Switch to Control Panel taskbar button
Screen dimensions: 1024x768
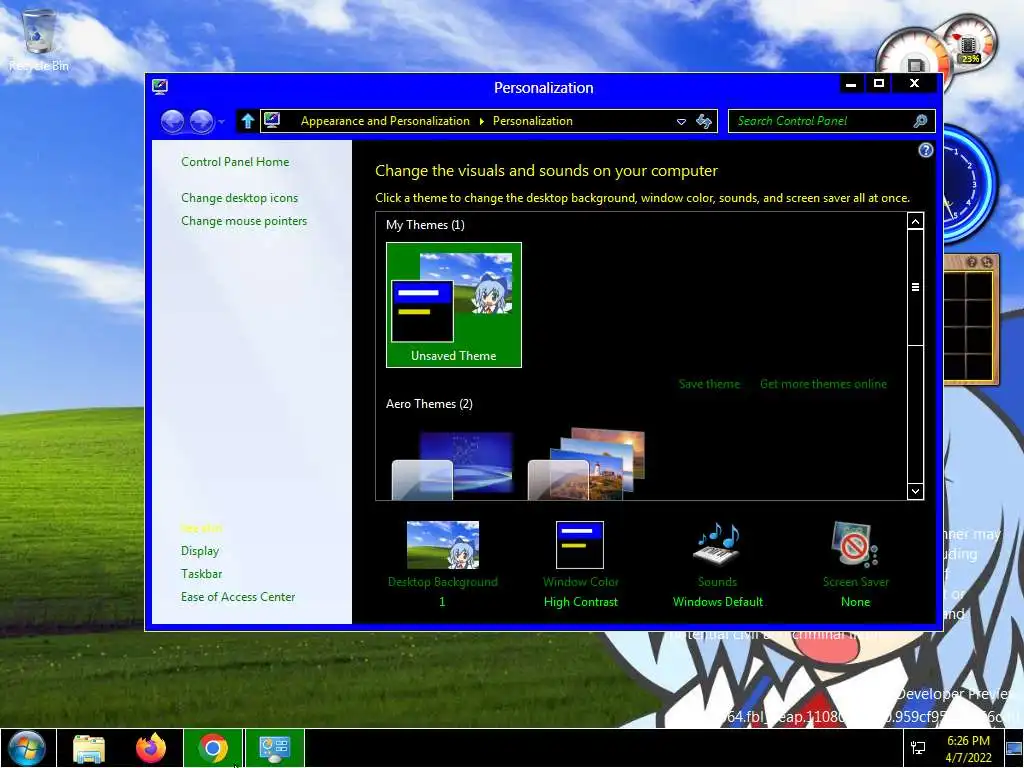coord(275,748)
